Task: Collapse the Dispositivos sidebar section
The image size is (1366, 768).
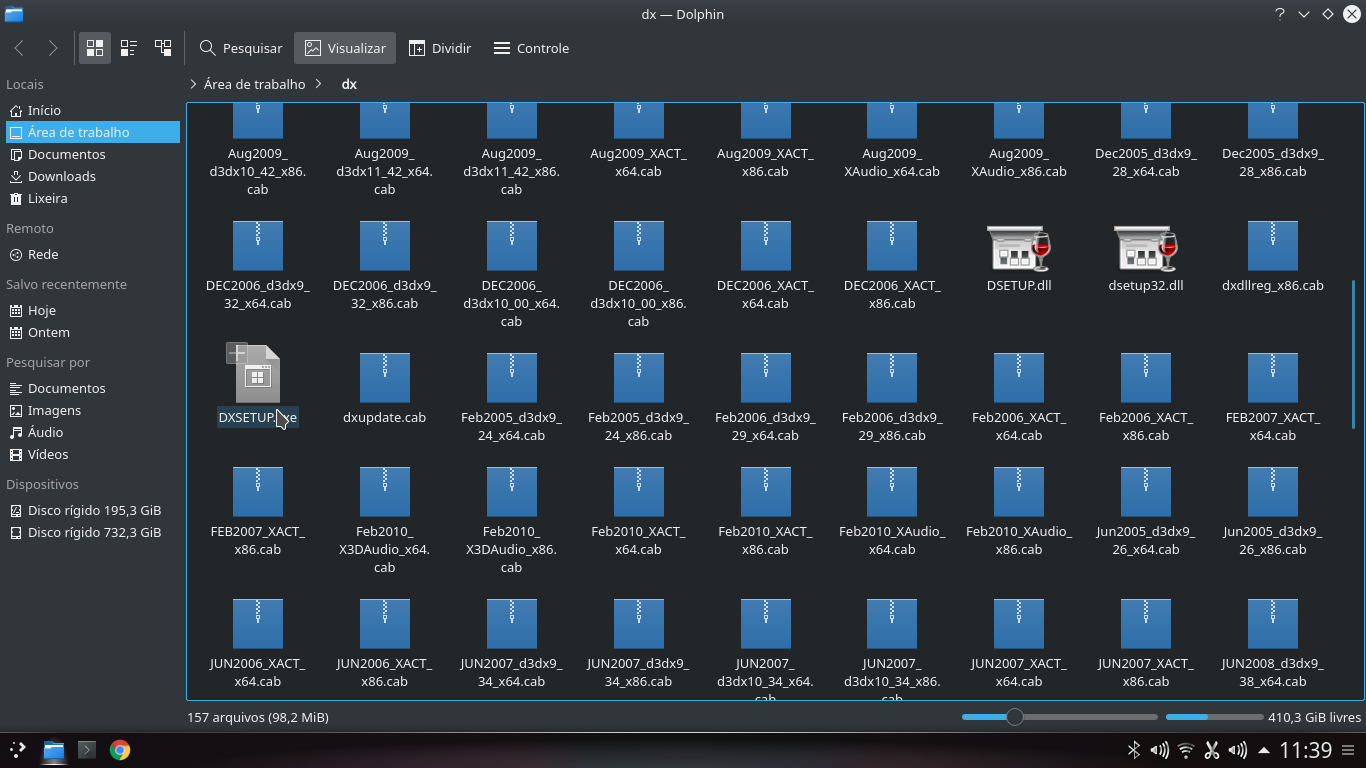Action: [45, 484]
